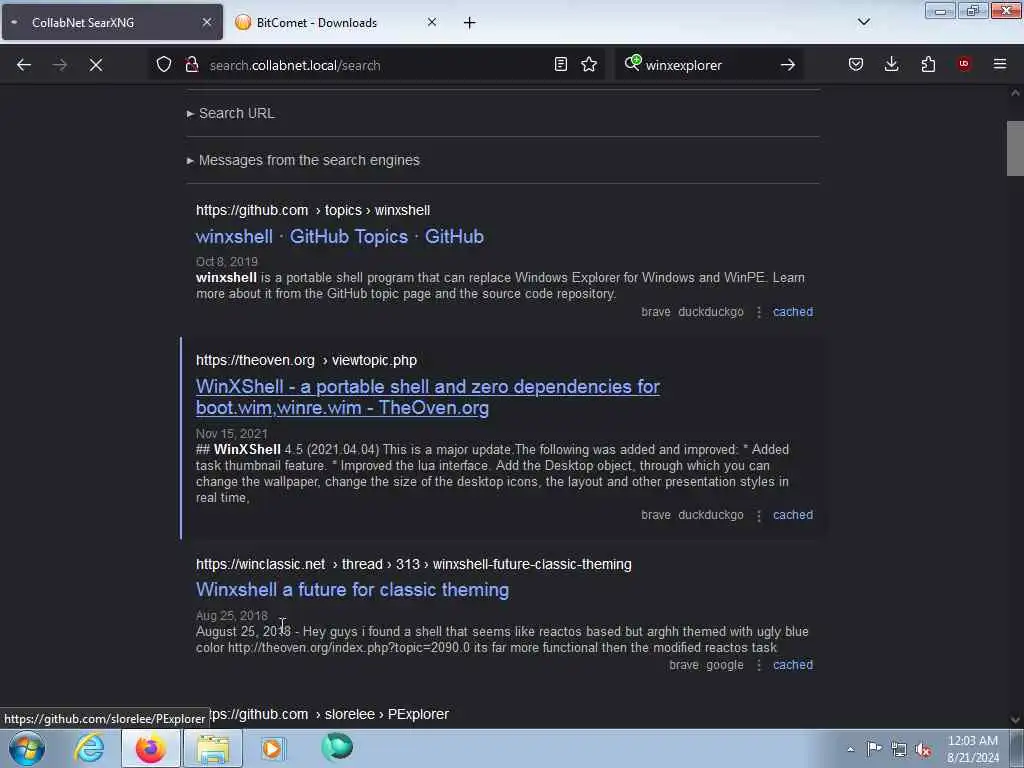This screenshot has height=768, width=1024.
Task: Open the green round taskbar application icon
Action: [x=337, y=747]
